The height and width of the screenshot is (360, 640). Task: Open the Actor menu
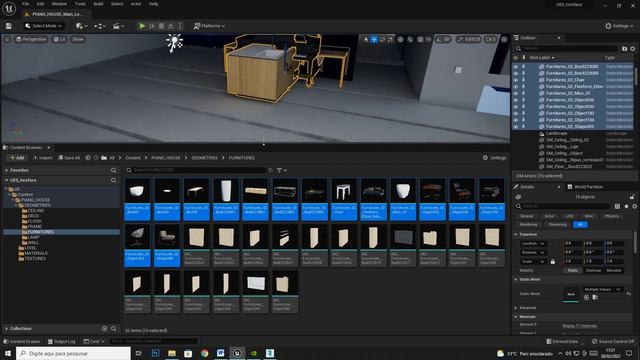coord(136,4)
